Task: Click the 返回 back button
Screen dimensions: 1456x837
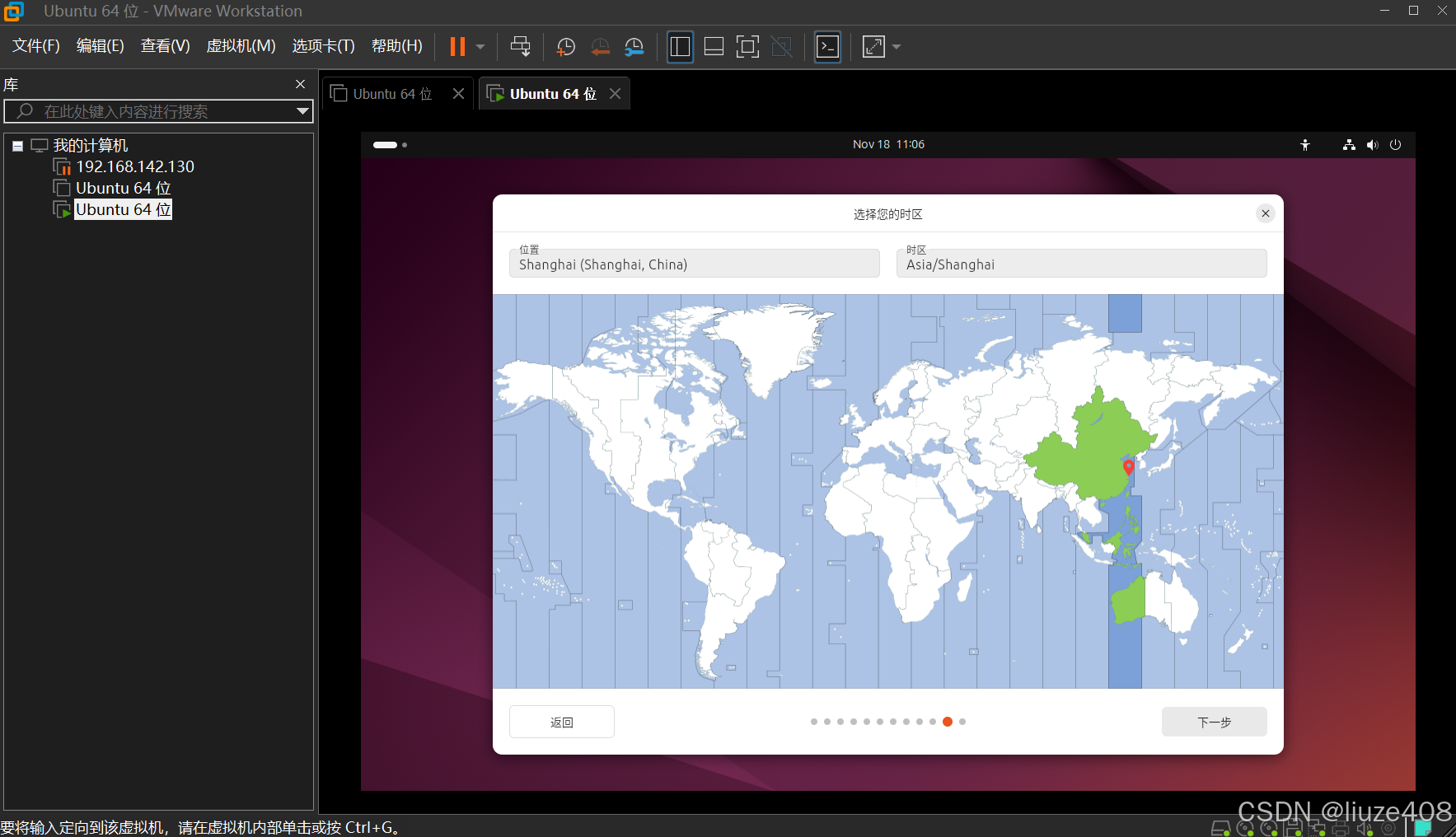Action: point(562,722)
